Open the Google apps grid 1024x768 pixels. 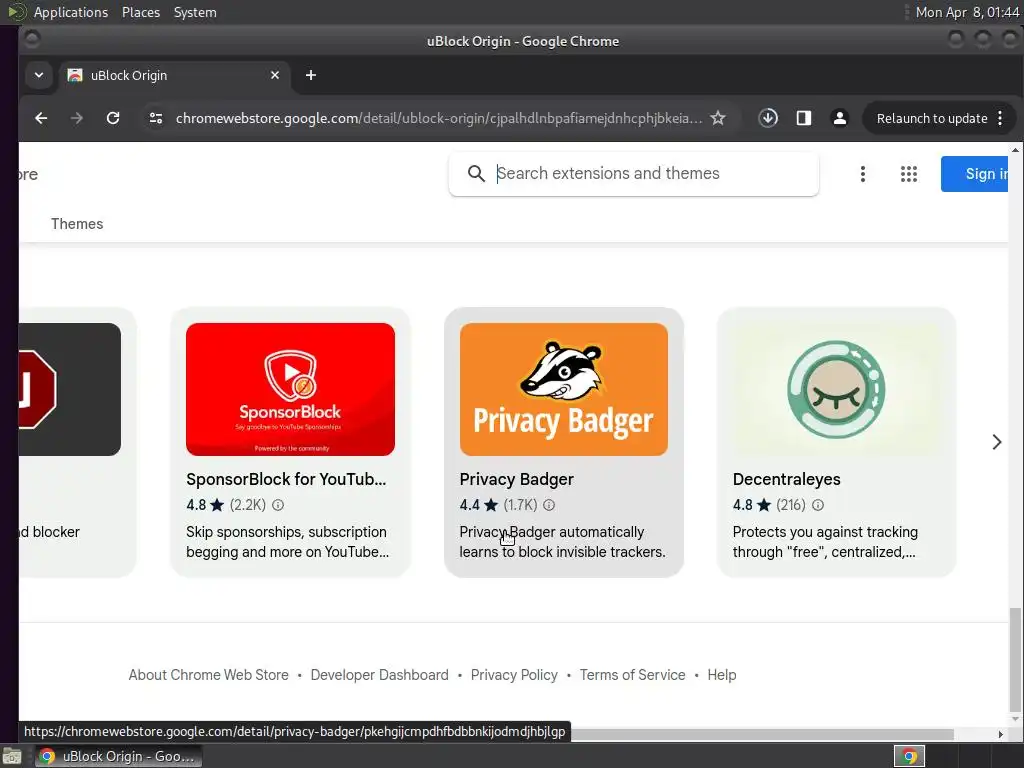click(x=909, y=174)
